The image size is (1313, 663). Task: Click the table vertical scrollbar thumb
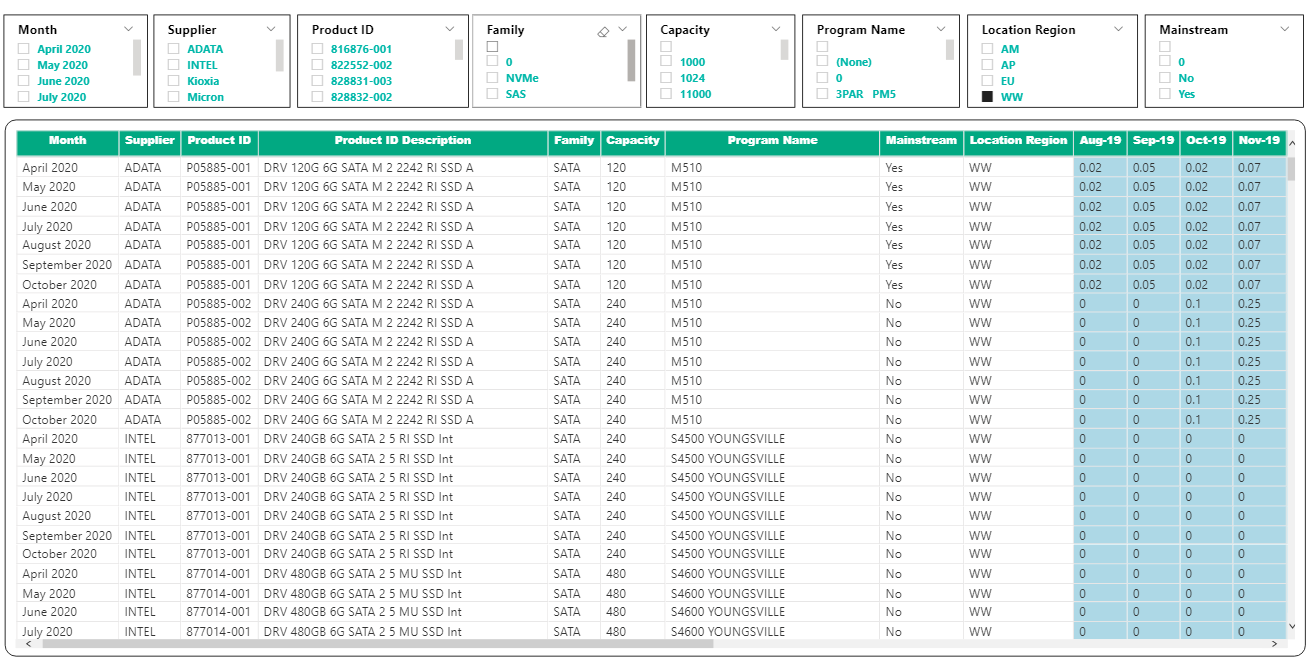1292,169
